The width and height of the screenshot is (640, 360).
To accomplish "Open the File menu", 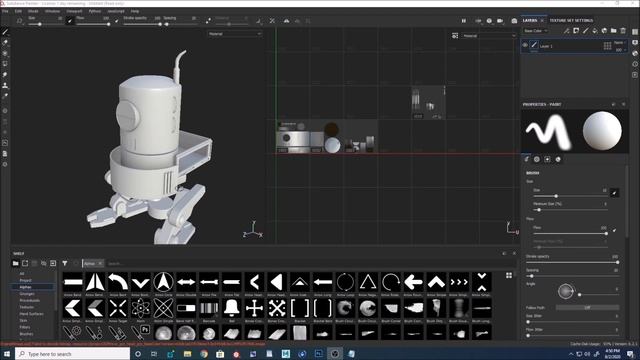I will point(5,11).
